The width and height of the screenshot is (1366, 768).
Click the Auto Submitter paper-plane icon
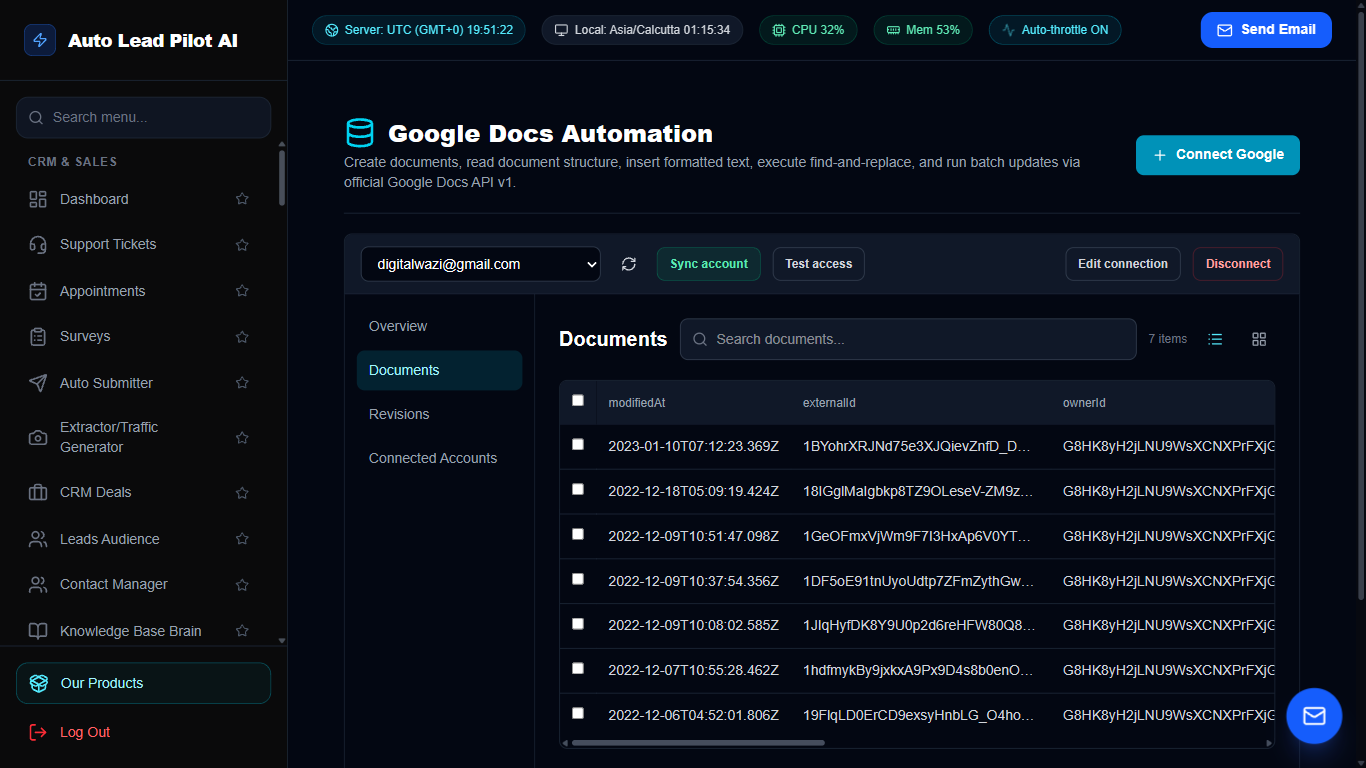point(38,383)
